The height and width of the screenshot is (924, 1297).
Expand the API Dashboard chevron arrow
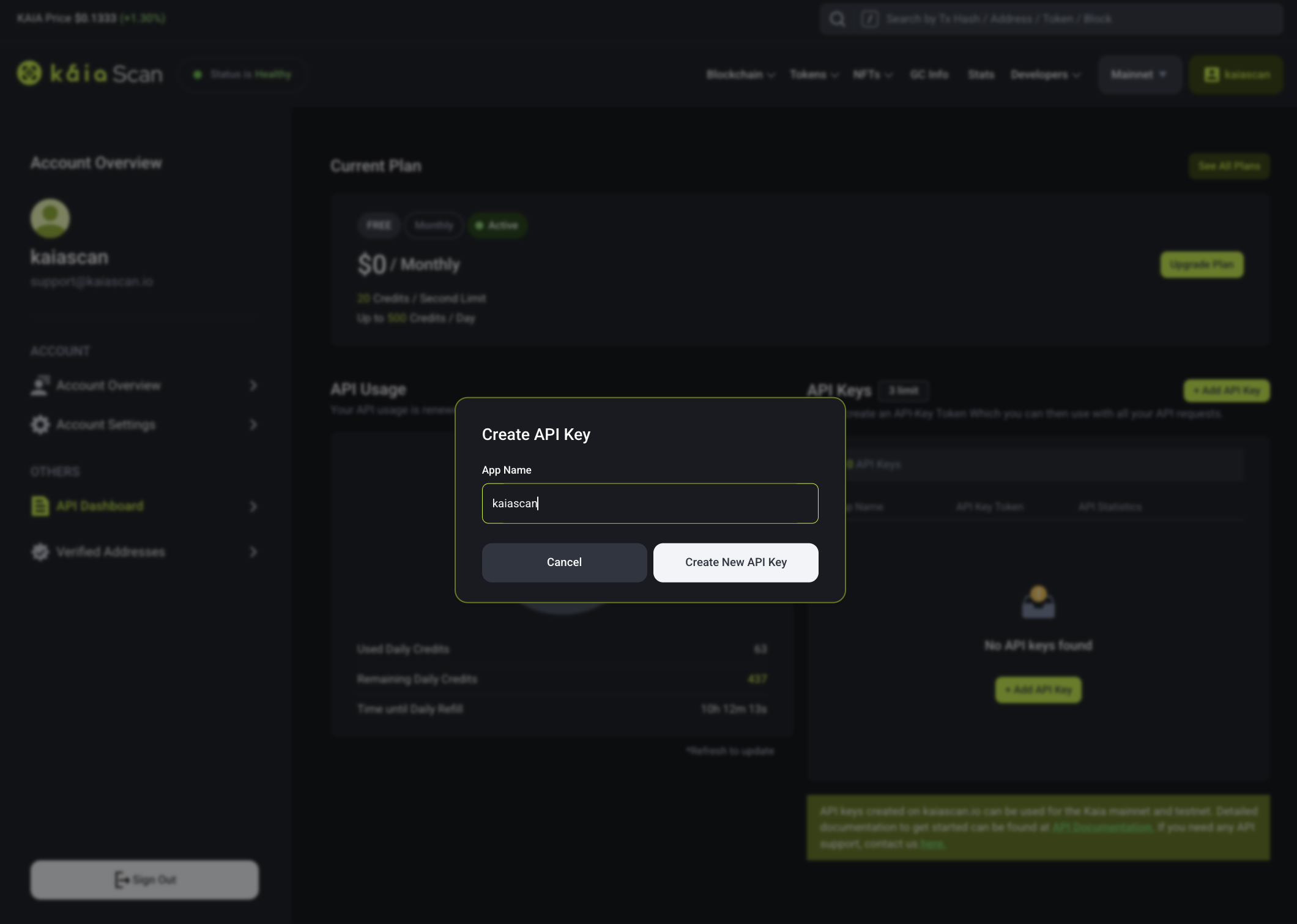tap(253, 507)
